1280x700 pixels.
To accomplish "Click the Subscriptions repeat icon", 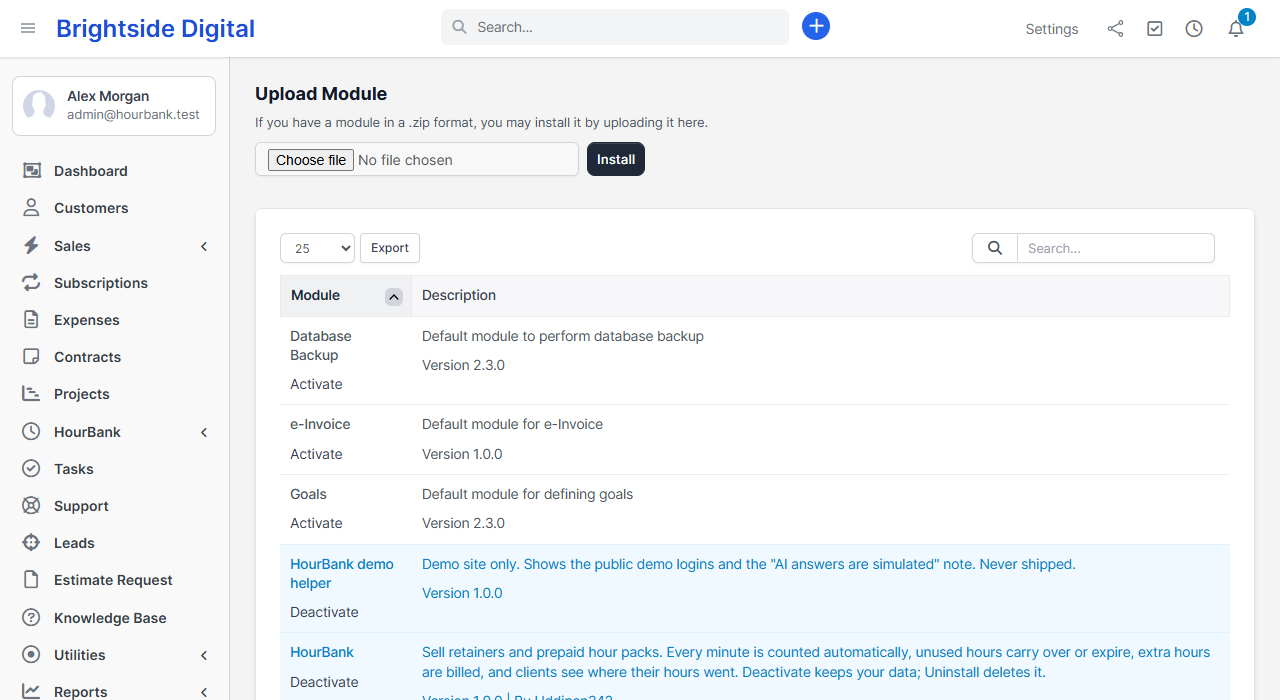I will coord(32,283).
